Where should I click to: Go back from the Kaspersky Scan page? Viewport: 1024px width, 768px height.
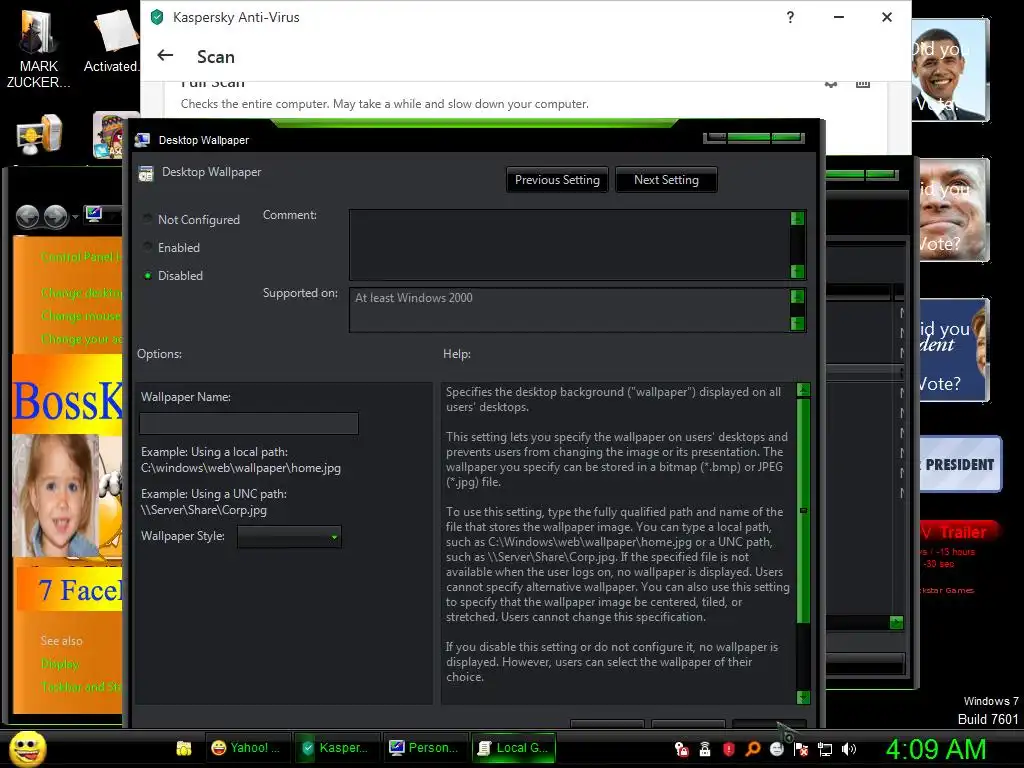coord(165,56)
